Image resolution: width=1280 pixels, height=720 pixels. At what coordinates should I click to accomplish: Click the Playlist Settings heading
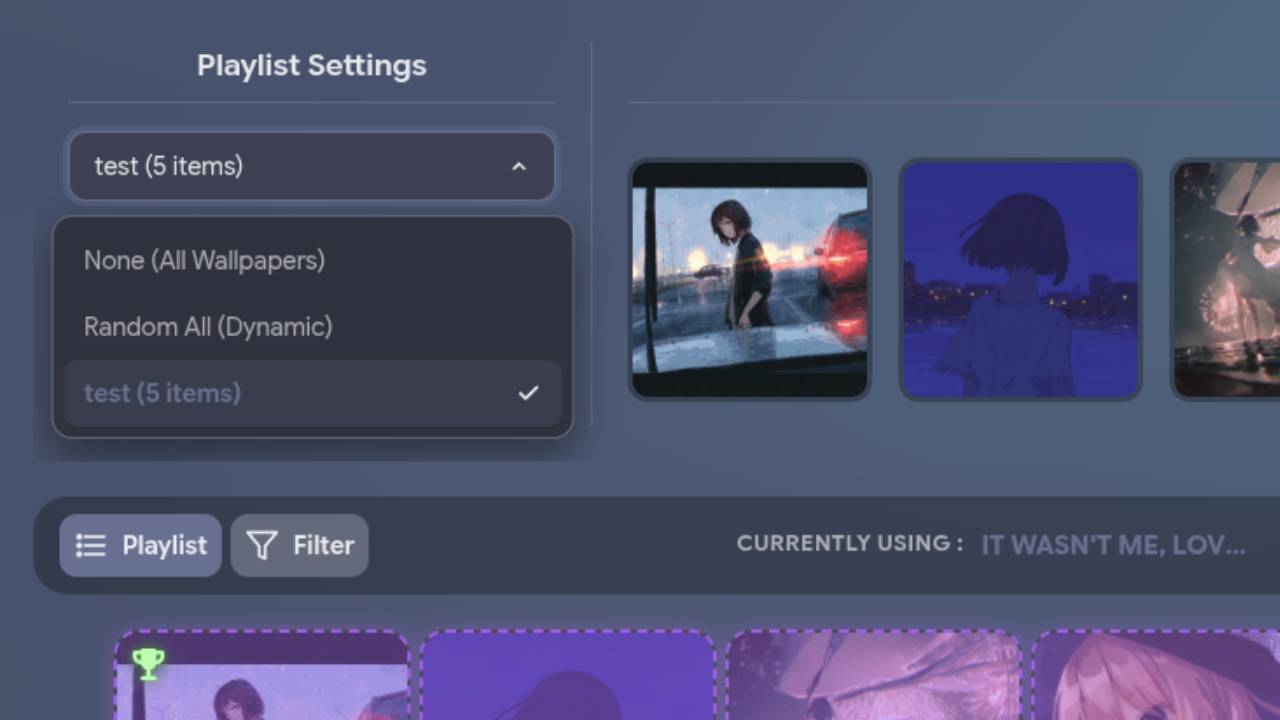click(312, 66)
